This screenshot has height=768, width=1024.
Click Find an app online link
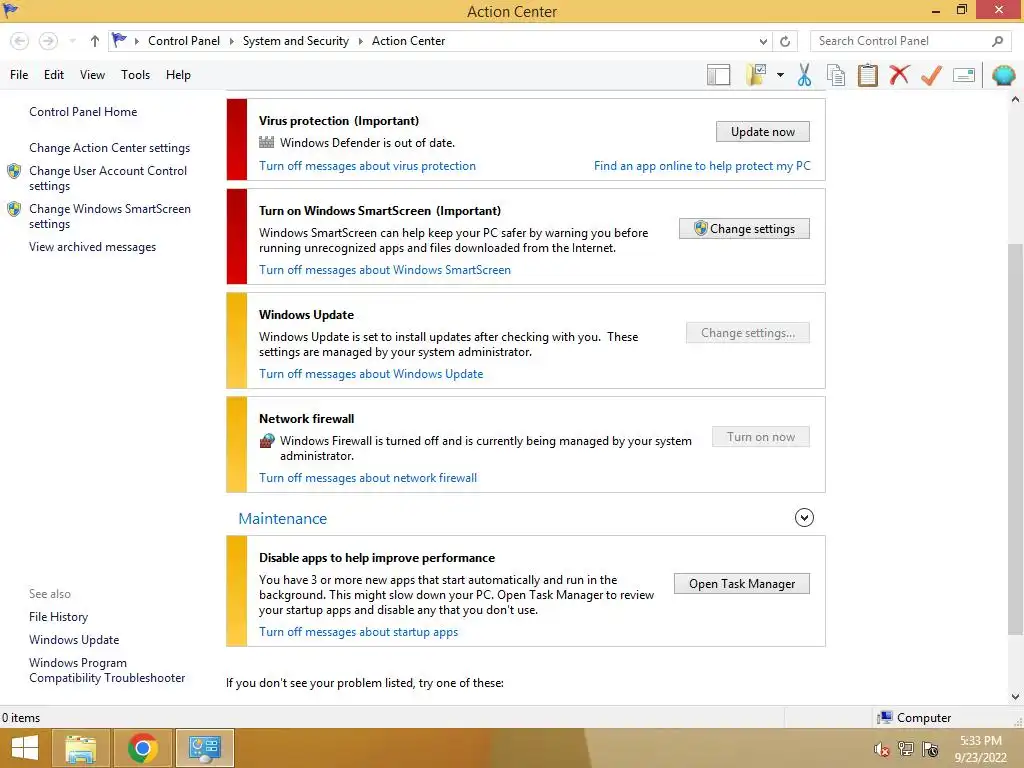(702, 166)
